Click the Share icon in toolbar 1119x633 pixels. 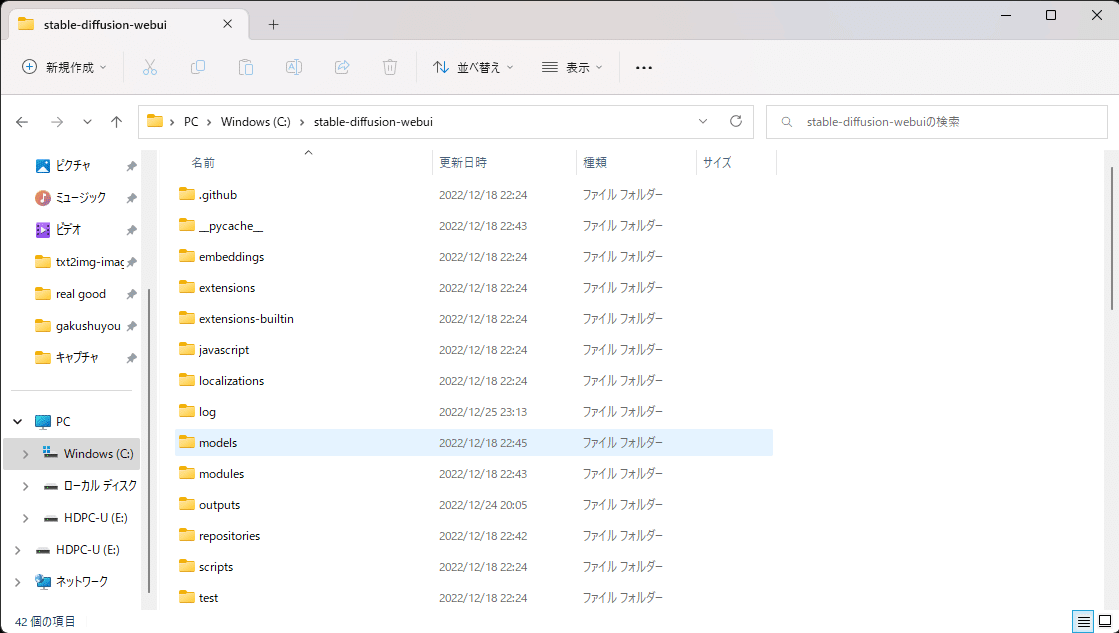(342, 67)
